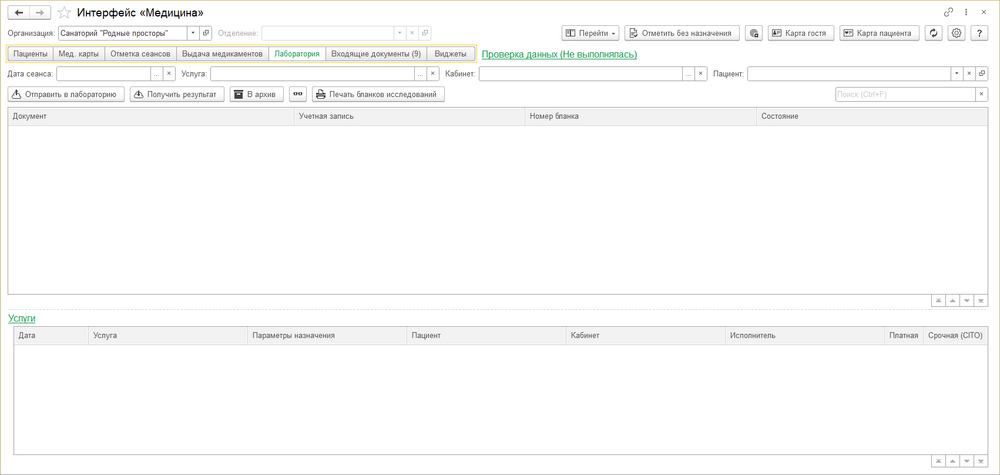Image resolution: width=1000 pixels, height=475 pixels.
Task: Move documents with В архив button
Action: click(256, 94)
